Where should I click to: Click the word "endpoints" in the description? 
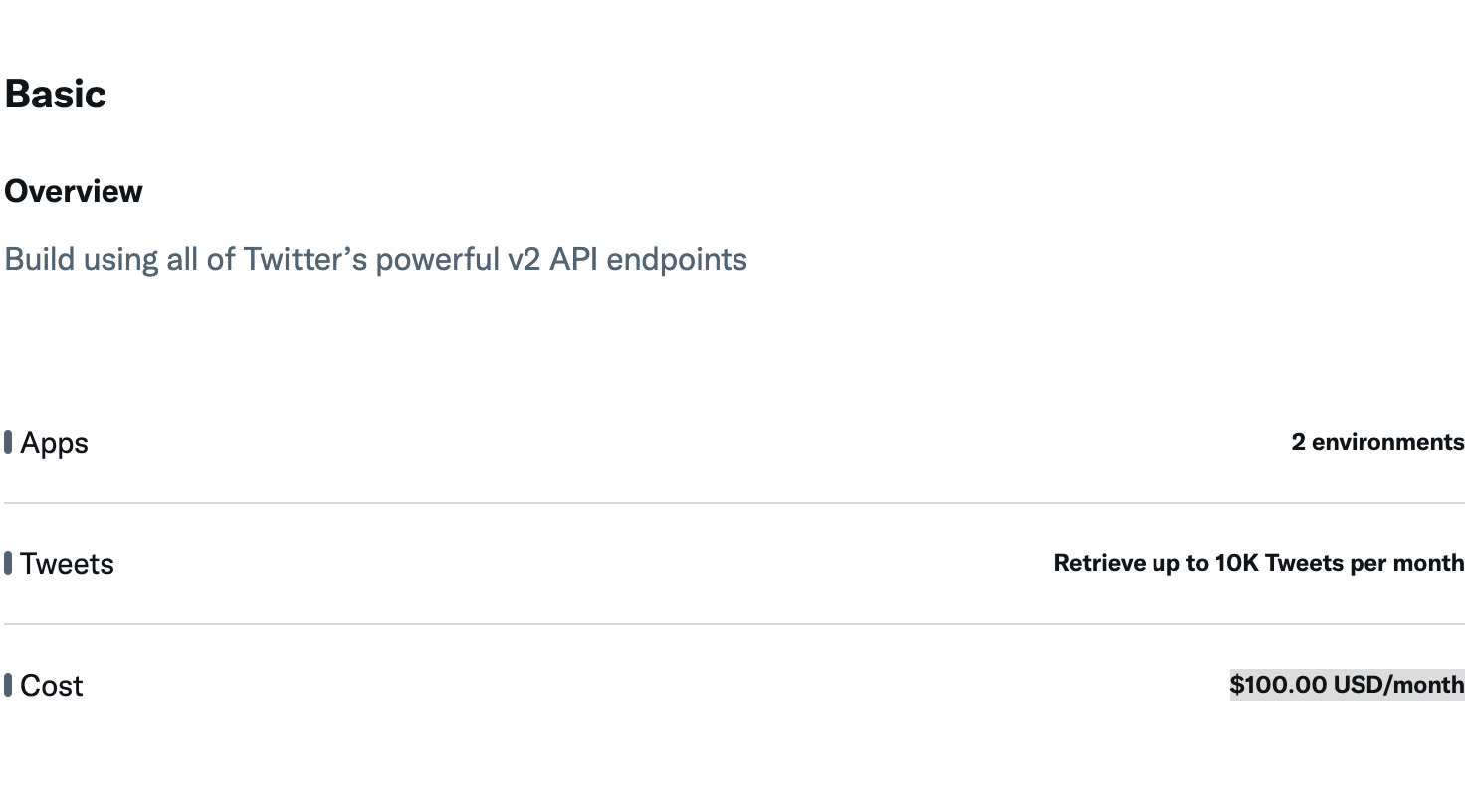click(677, 259)
